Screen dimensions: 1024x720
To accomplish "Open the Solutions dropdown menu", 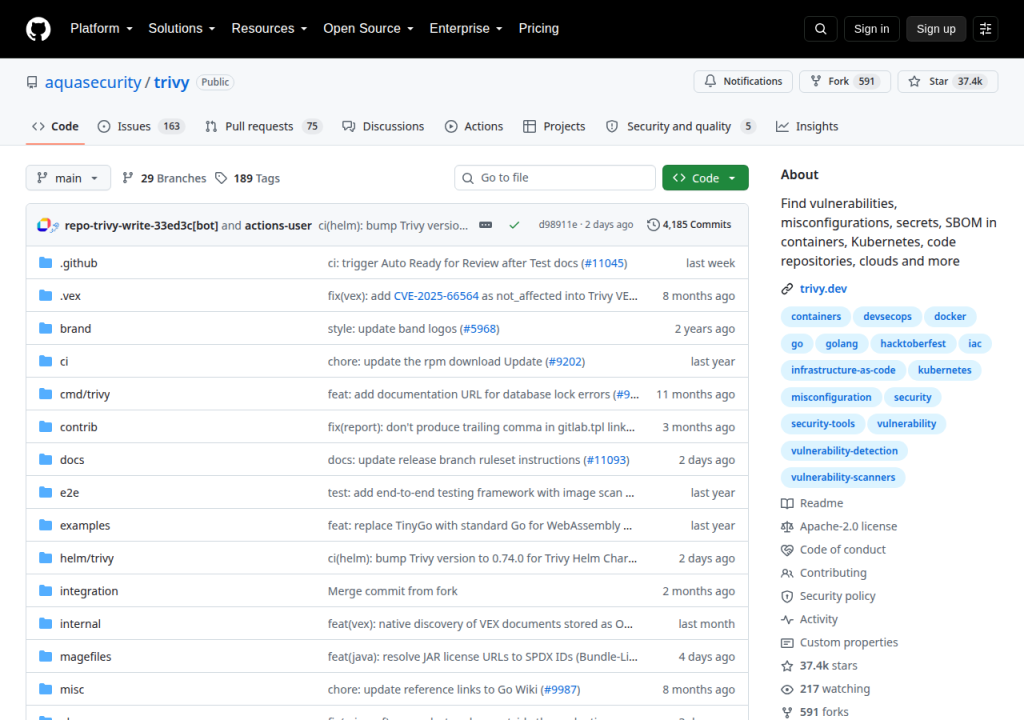I will point(182,29).
